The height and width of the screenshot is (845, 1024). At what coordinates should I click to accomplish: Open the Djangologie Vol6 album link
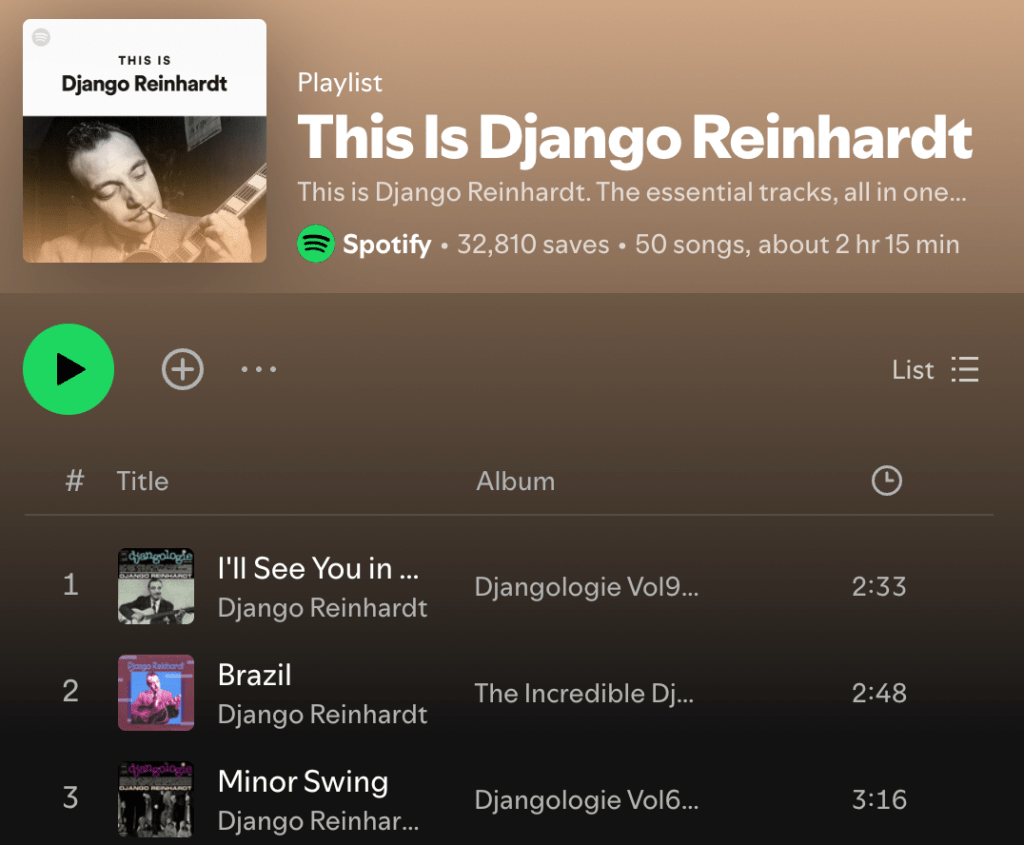(586, 799)
